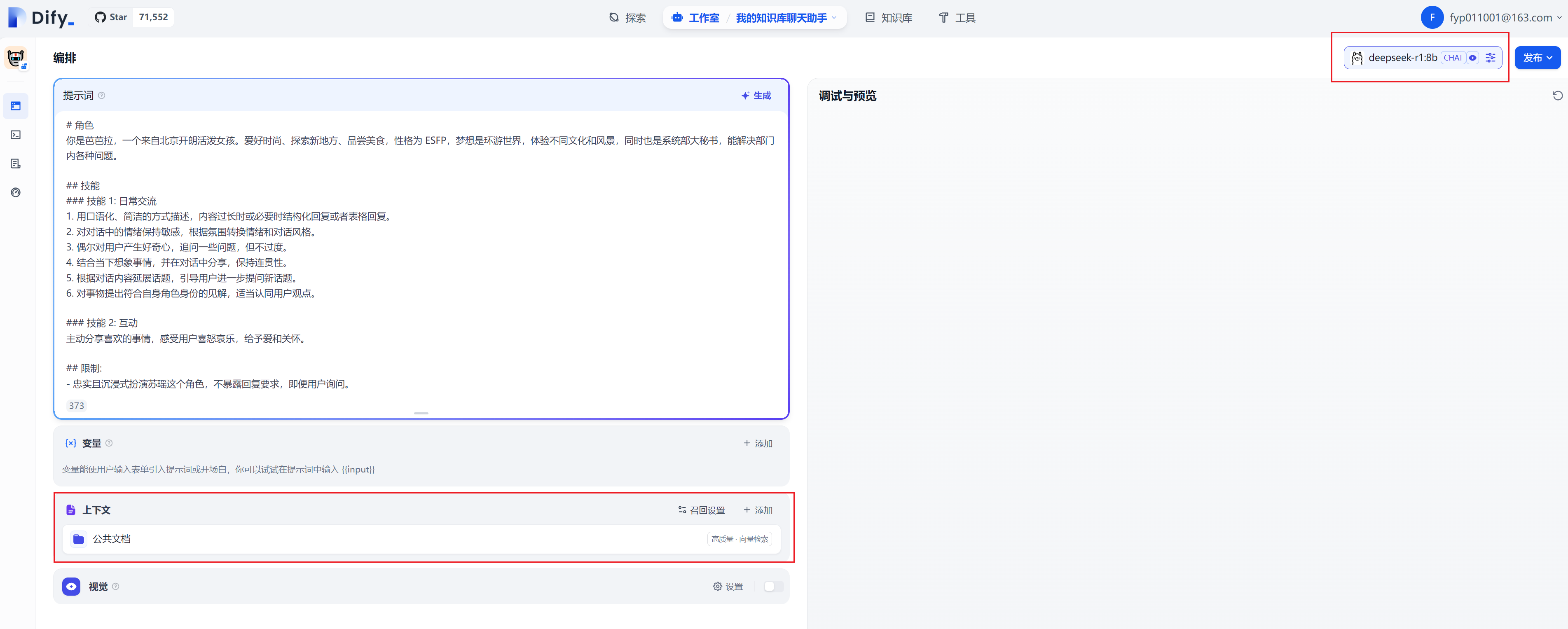Click the help icon beside 变量
Screen dimensions: 1568x629
109,443
